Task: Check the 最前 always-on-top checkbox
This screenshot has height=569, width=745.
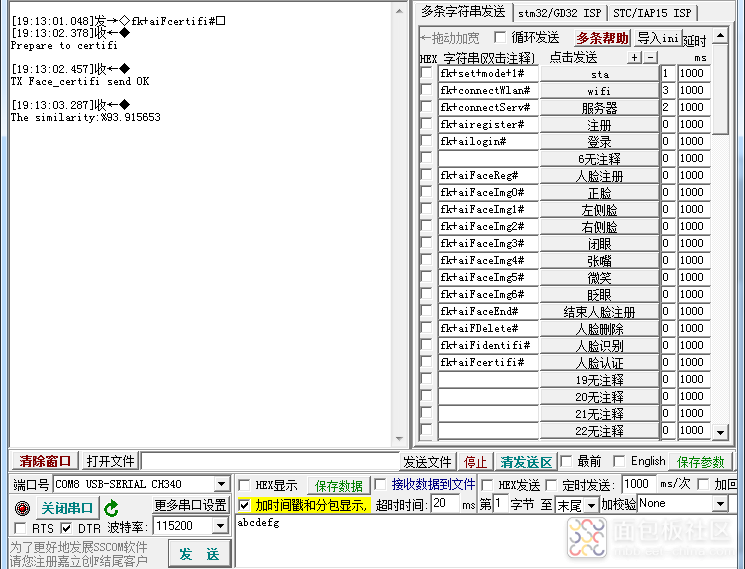Action: click(565, 461)
